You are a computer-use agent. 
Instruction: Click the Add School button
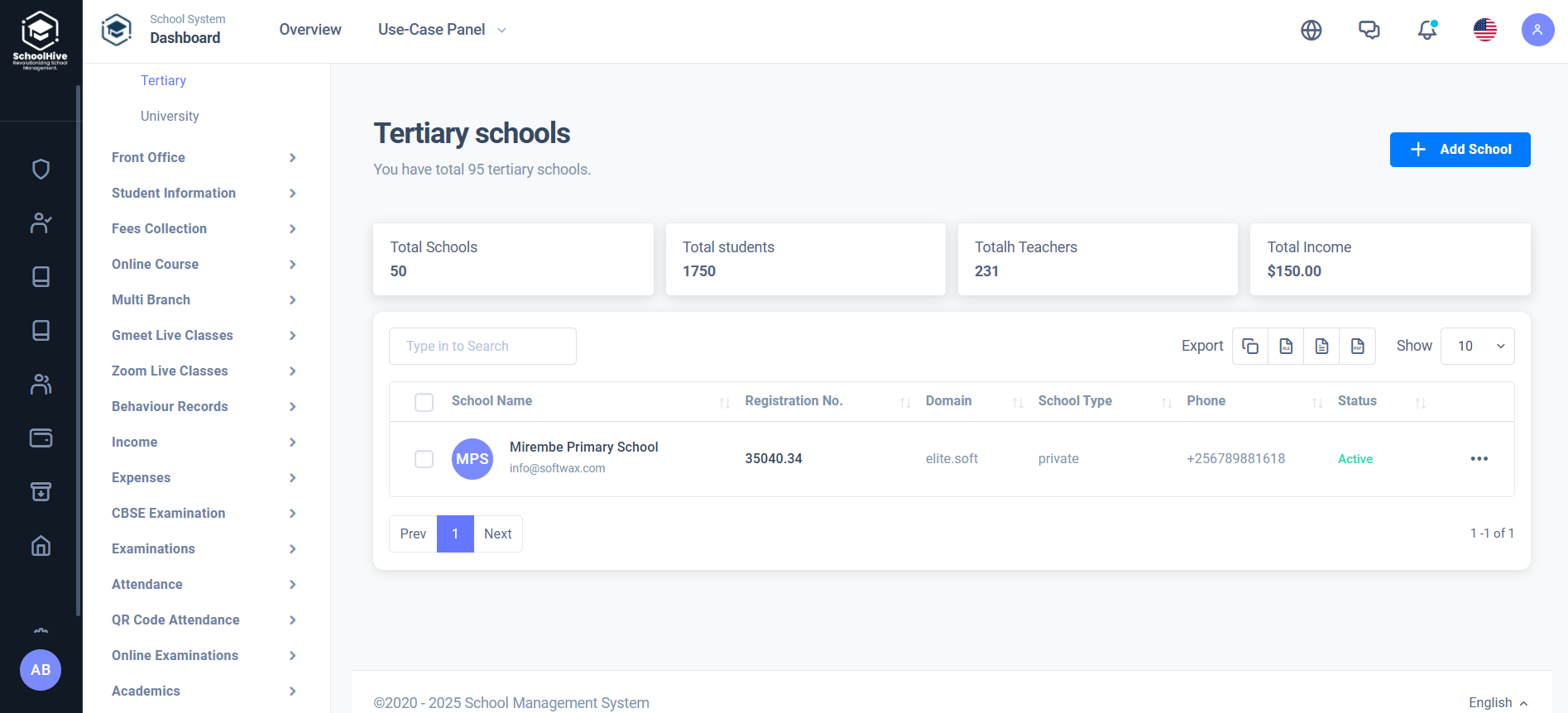point(1460,150)
